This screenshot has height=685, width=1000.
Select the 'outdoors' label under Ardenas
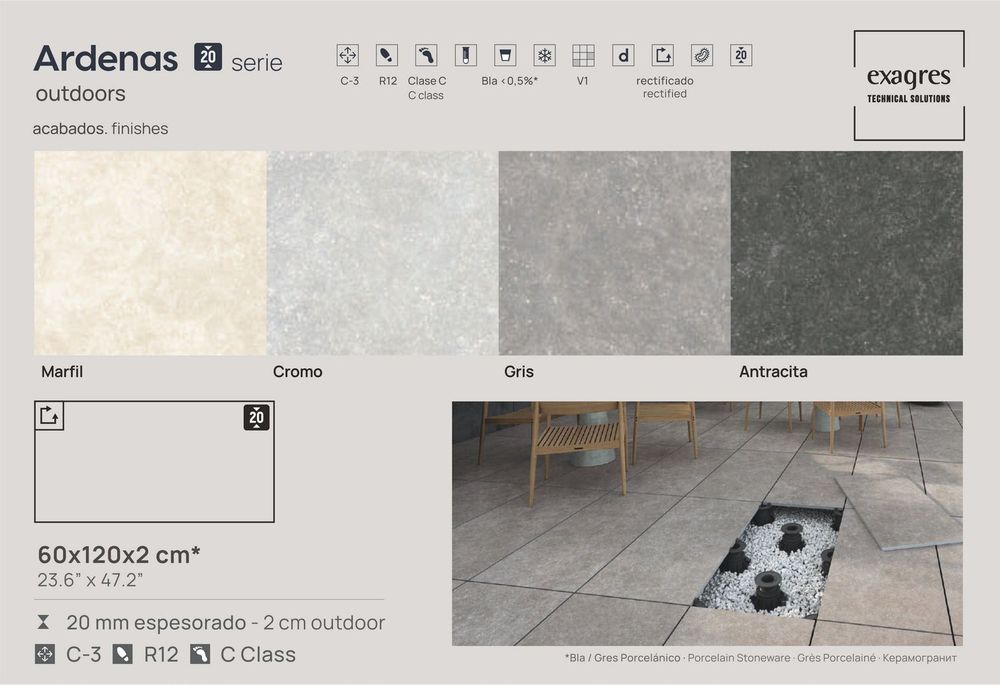pos(80,95)
